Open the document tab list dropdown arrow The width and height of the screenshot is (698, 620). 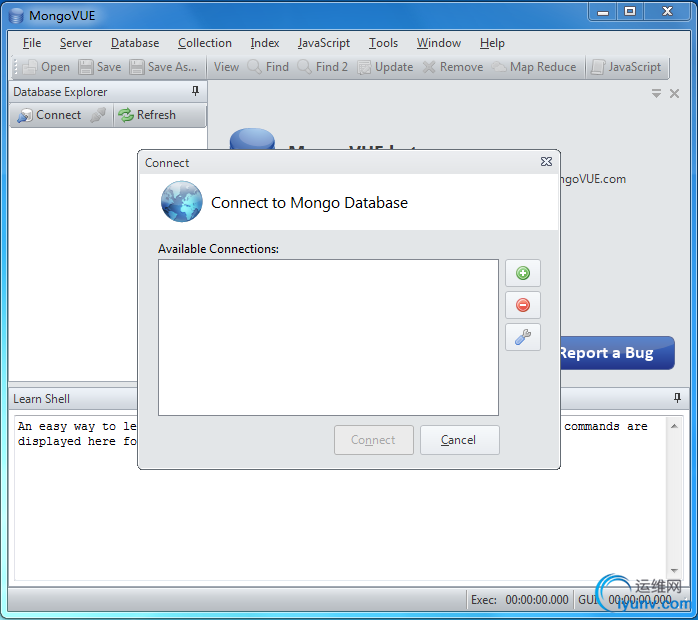coord(656,93)
